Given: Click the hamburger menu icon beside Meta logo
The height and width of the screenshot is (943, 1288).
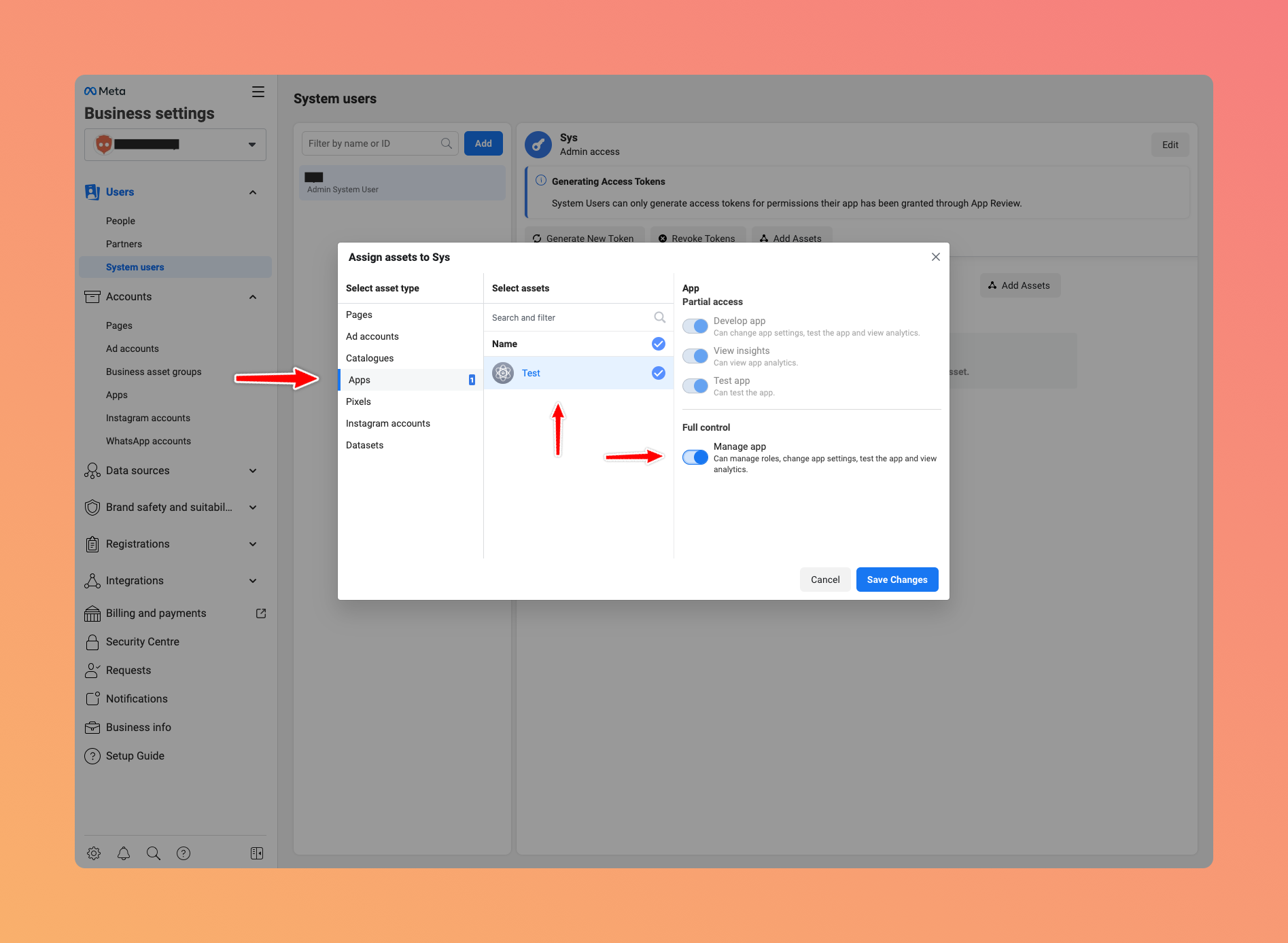Looking at the screenshot, I should [258, 92].
